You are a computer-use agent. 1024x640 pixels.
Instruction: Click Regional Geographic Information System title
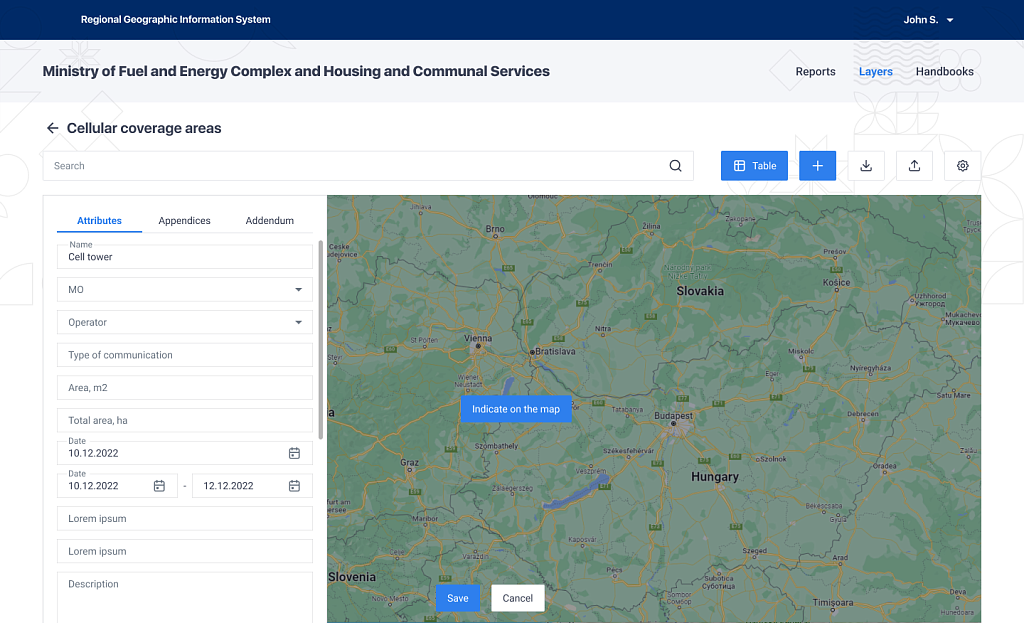click(176, 20)
